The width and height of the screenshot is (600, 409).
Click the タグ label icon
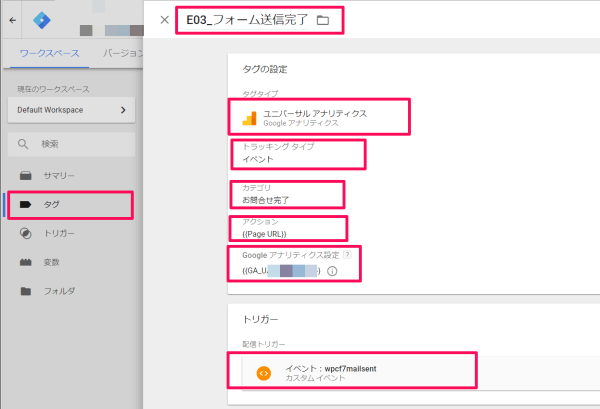(x=25, y=204)
